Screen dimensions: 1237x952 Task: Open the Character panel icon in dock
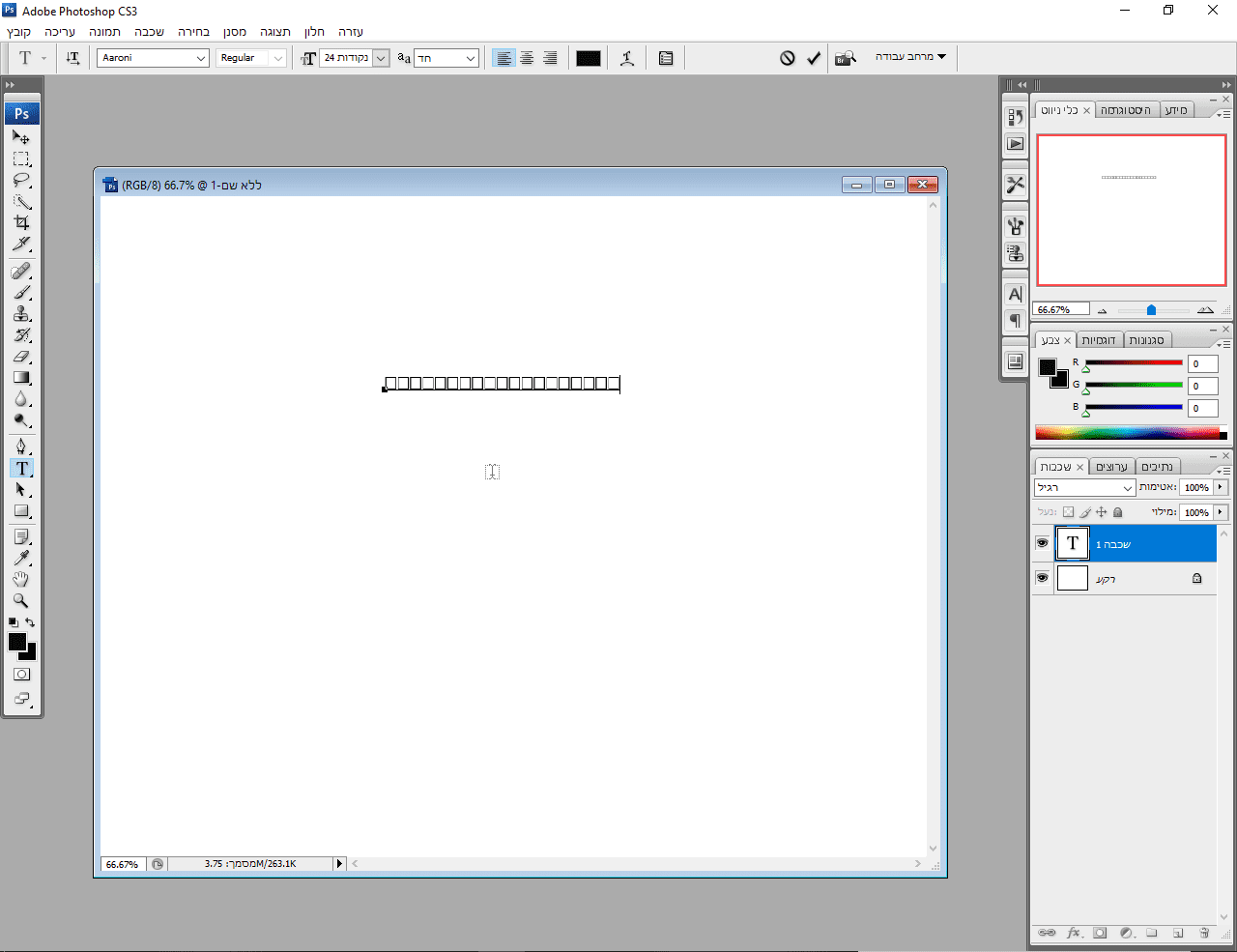[x=1015, y=294]
